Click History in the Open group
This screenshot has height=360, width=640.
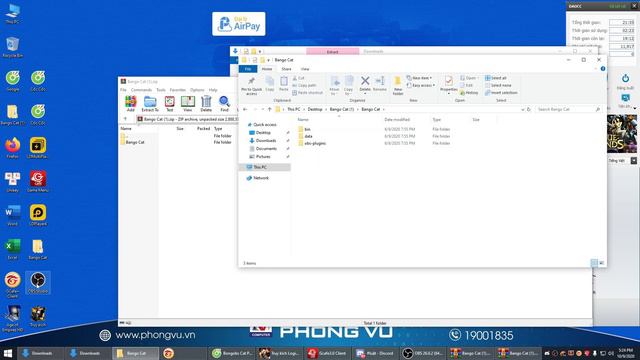[x=469, y=93]
